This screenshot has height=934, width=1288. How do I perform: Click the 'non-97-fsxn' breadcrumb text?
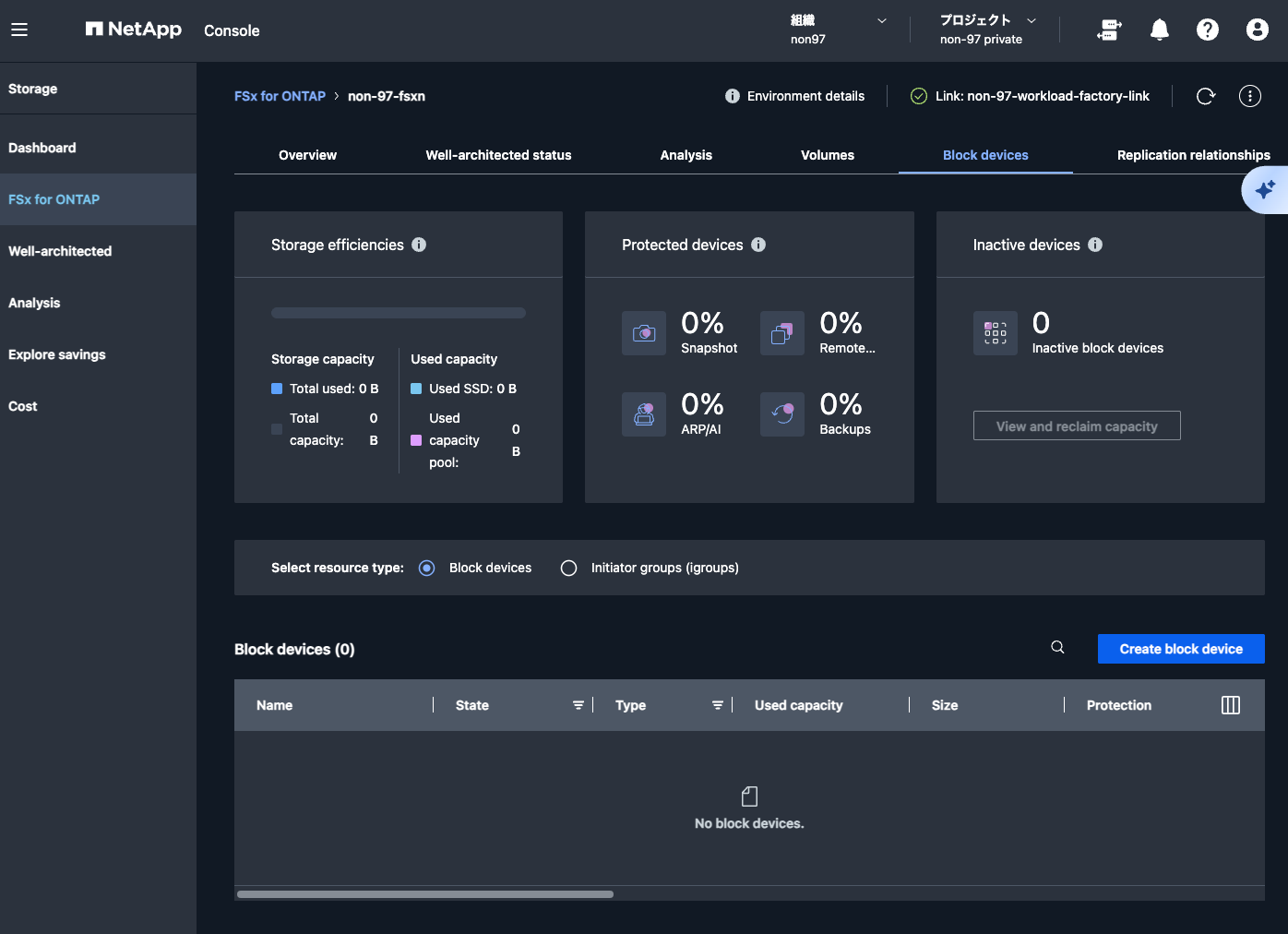pyautogui.click(x=387, y=96)
